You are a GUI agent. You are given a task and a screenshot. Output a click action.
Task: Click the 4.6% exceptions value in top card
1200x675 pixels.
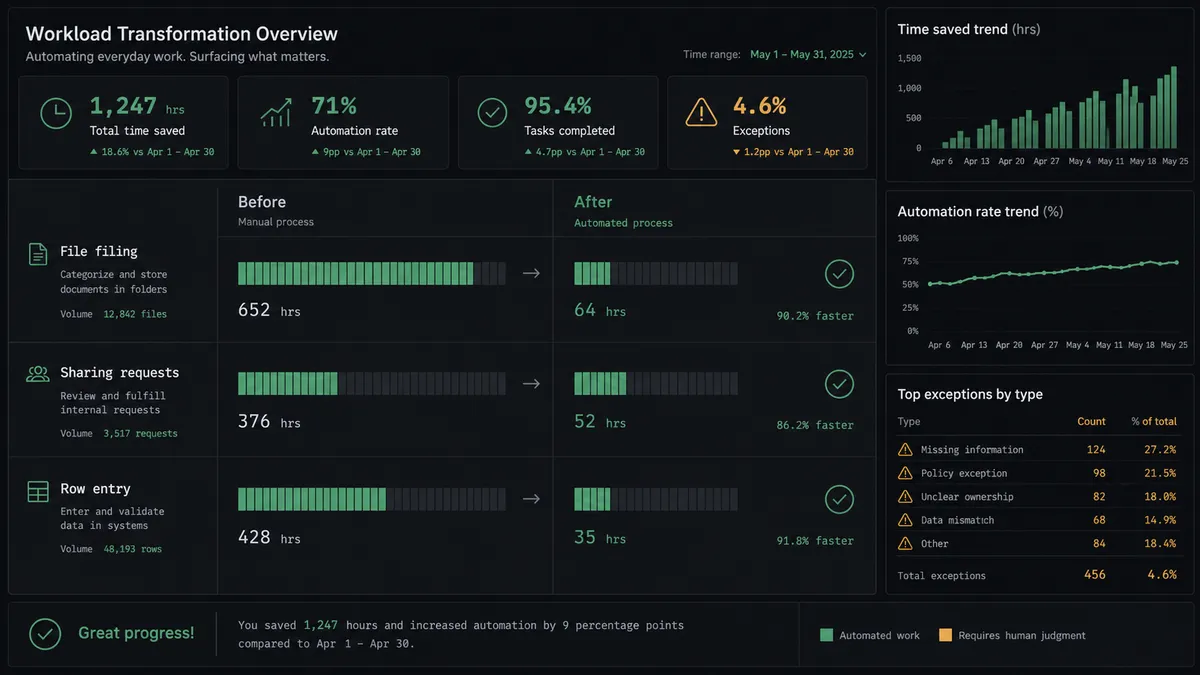(x=760, y=106)
